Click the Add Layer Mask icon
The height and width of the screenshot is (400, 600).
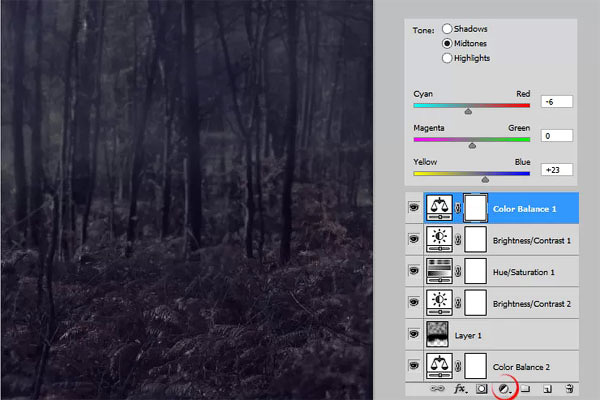pos(481,389)
